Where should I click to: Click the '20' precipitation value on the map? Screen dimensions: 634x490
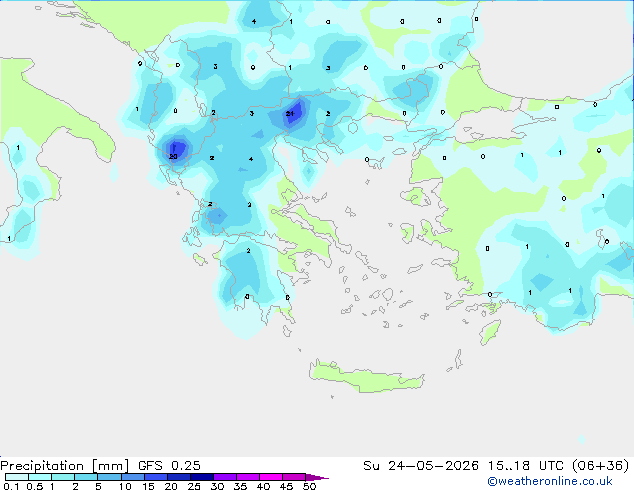(x=173, y=156)
